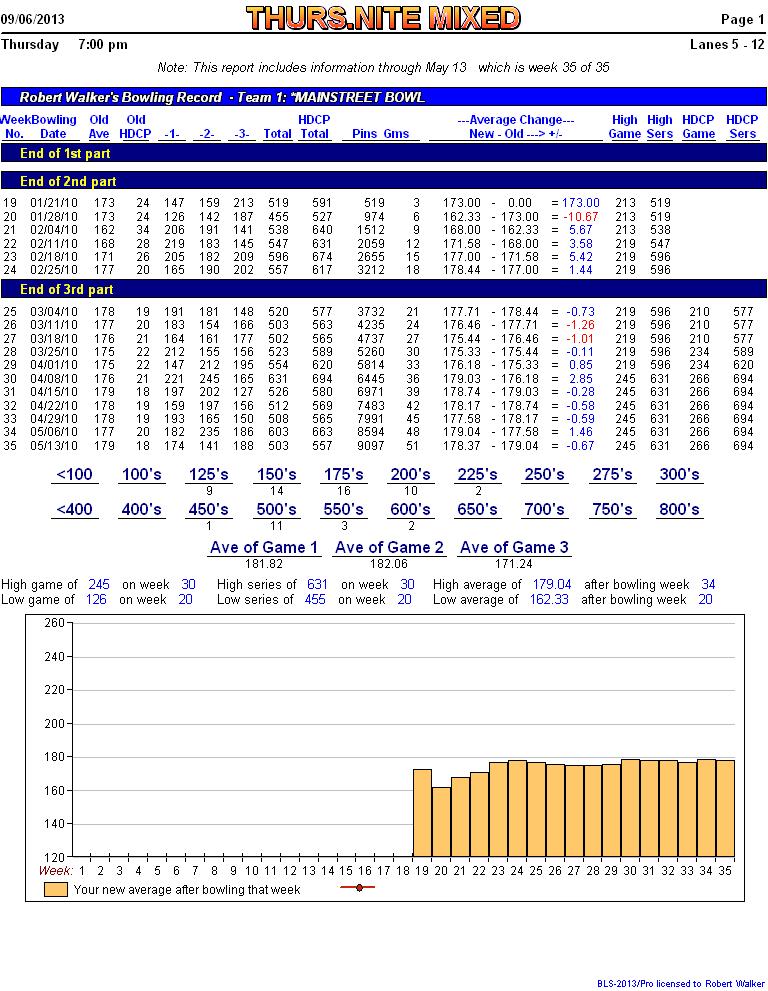Click the 694 HDCP total in week 30 row

(322, 379)
